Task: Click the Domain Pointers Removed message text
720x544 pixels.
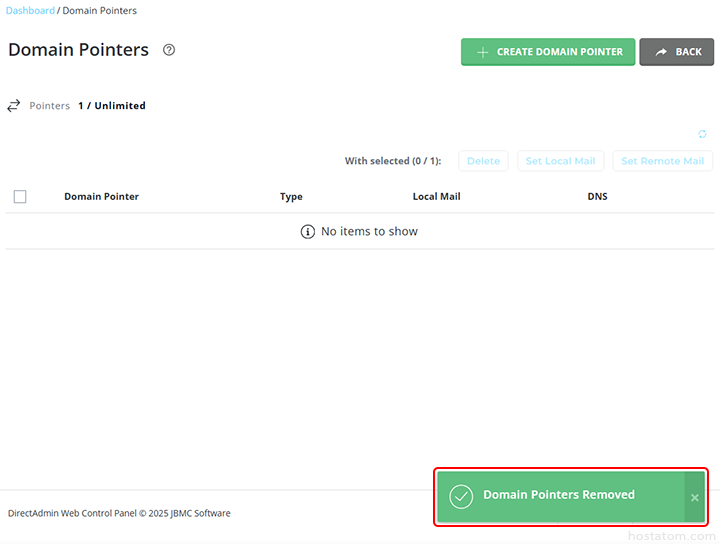Action: 559,495
